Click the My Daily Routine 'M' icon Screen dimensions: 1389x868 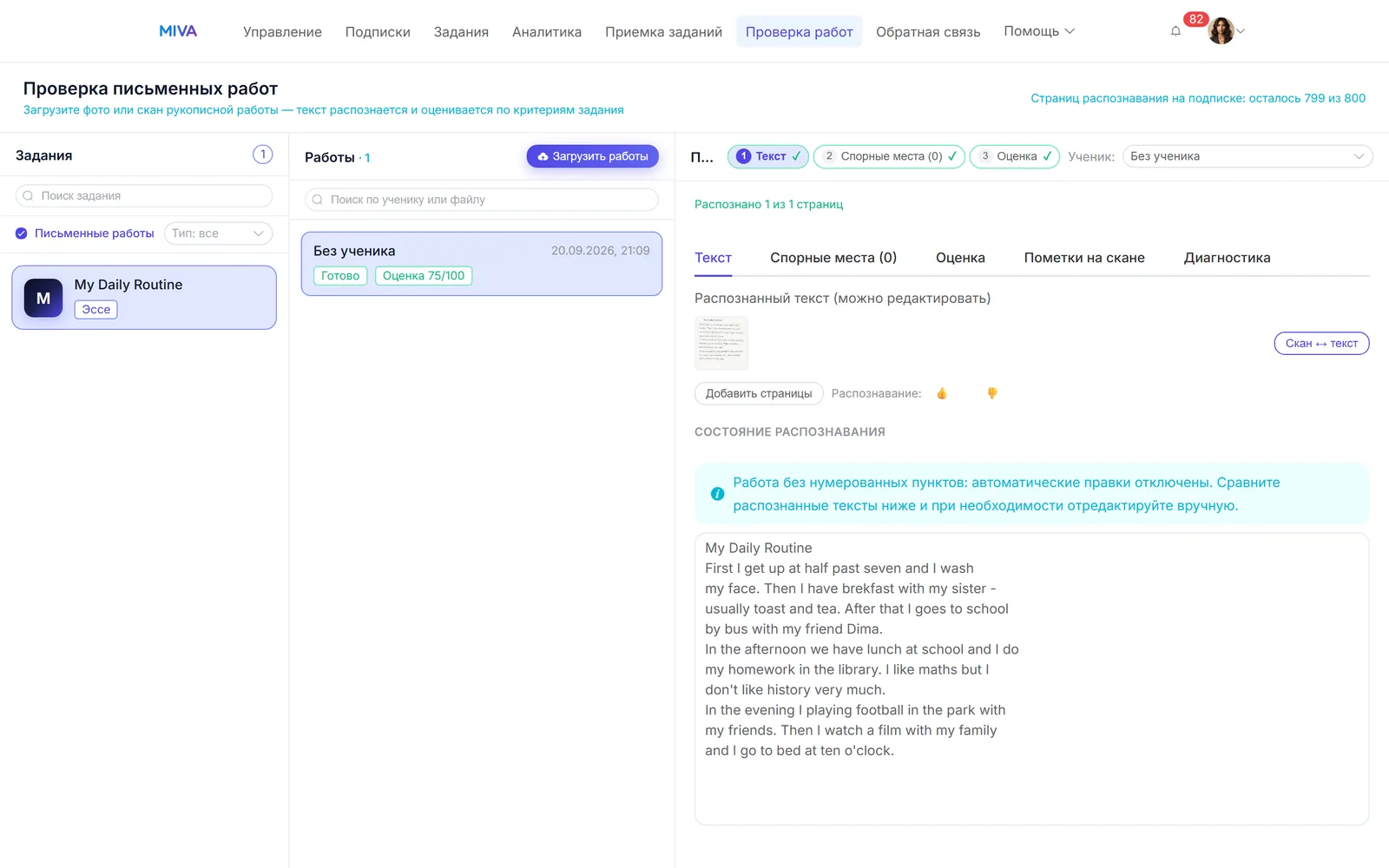pyautogui.click(x=43, y=298)
